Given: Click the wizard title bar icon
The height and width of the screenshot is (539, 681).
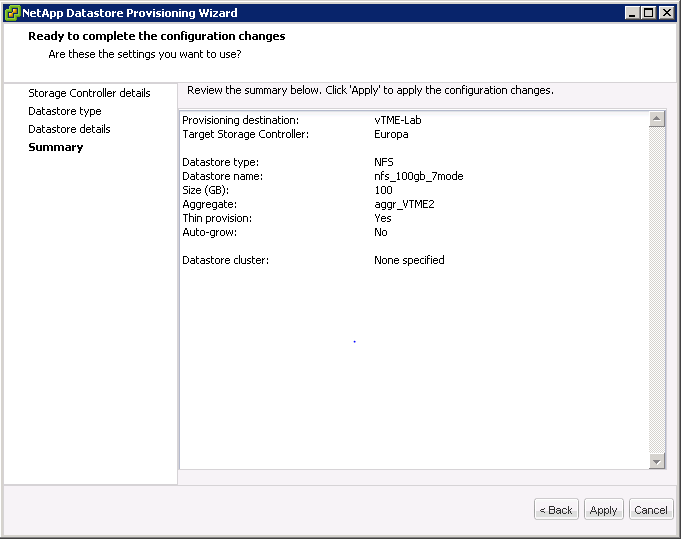Looking at the screenshot, I should tap(12, 13).
